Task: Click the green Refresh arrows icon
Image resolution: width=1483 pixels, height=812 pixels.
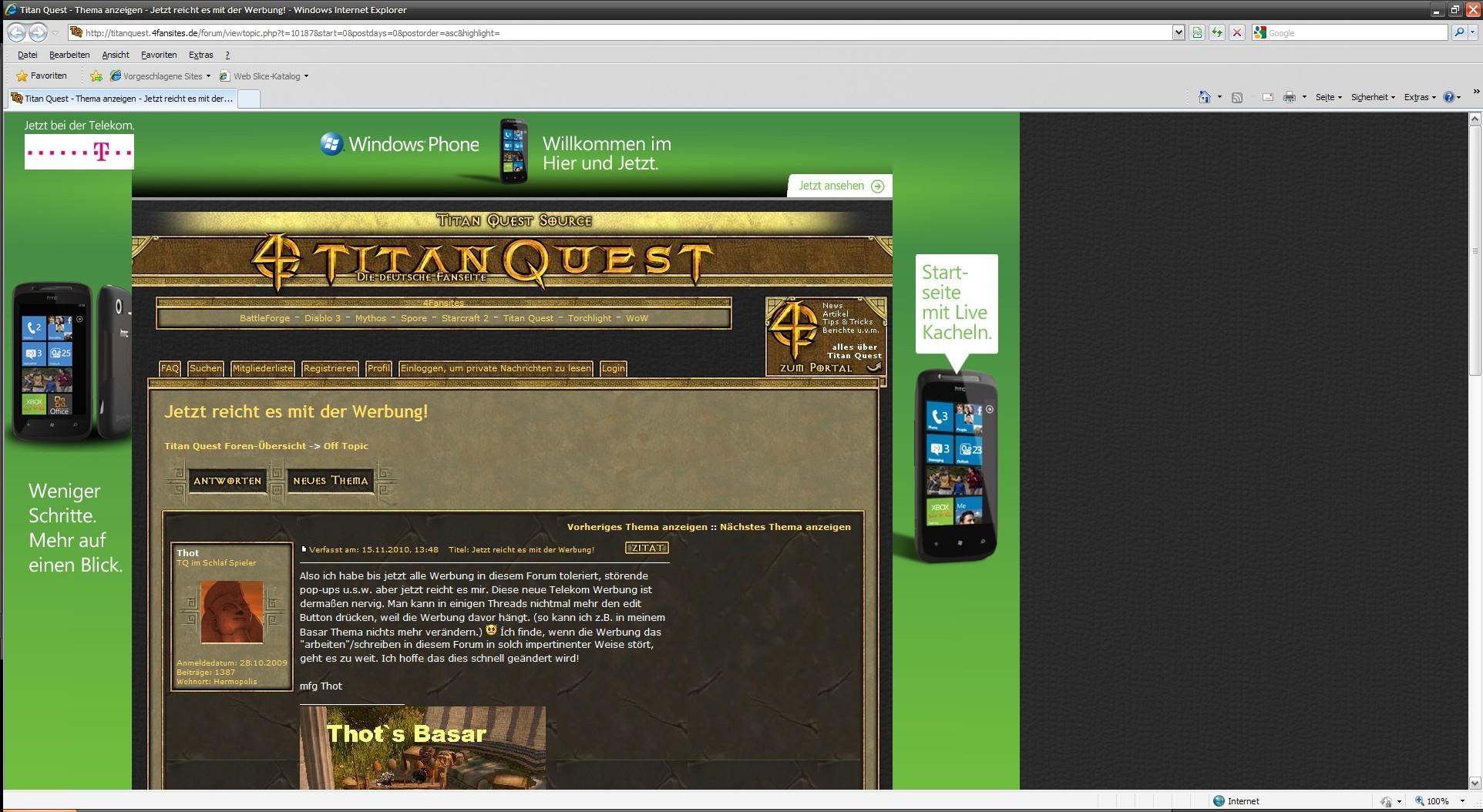Action: coord(1217,32)
